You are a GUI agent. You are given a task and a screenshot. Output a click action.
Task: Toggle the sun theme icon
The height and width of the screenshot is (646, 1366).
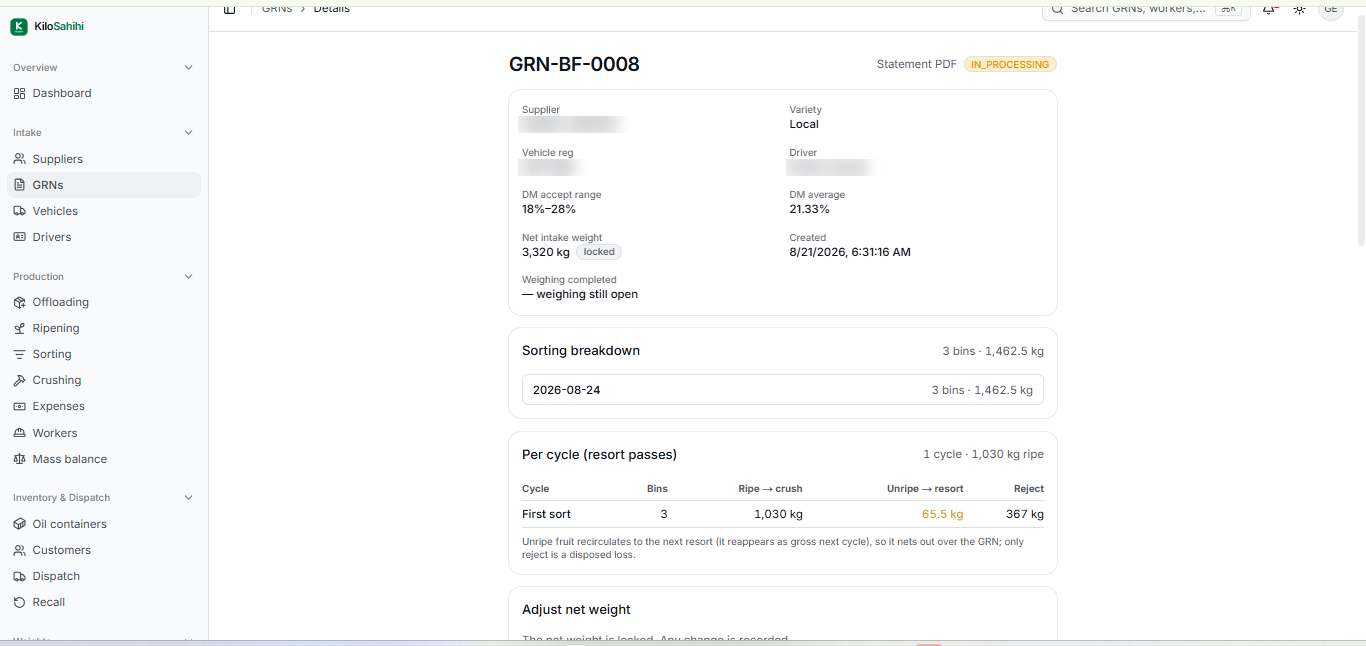[1299, 9]
